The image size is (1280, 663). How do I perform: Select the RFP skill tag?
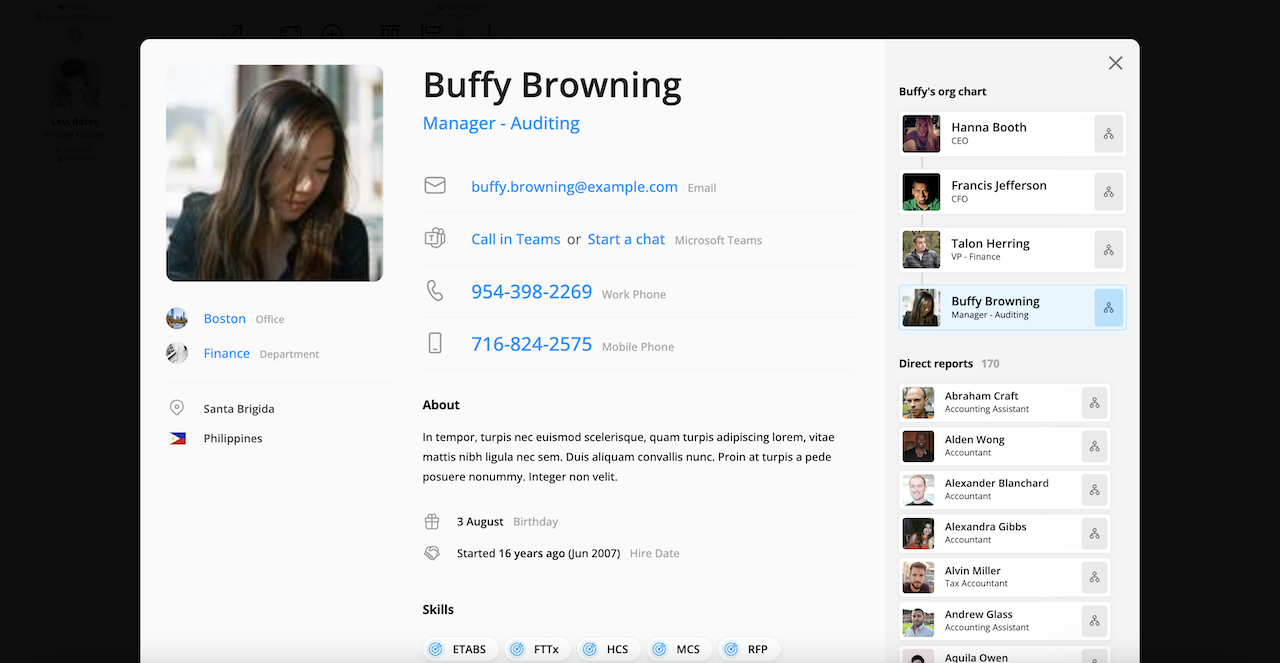coord(748,649)
